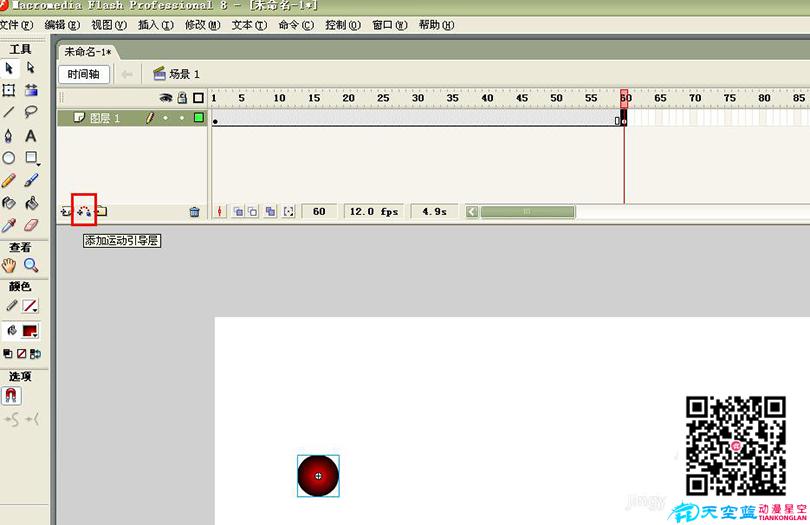
Task: Open the red fill color swatch
Action: (x=30, y=331)
